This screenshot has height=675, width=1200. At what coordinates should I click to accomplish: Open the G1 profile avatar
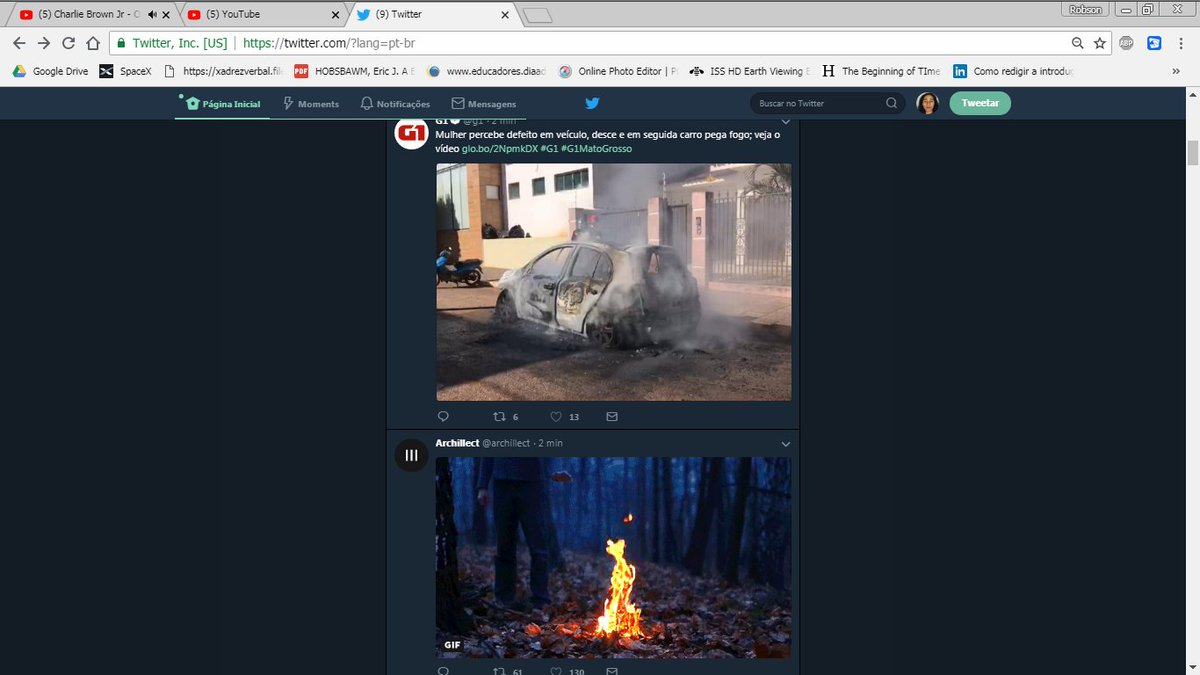coord(412,133)
